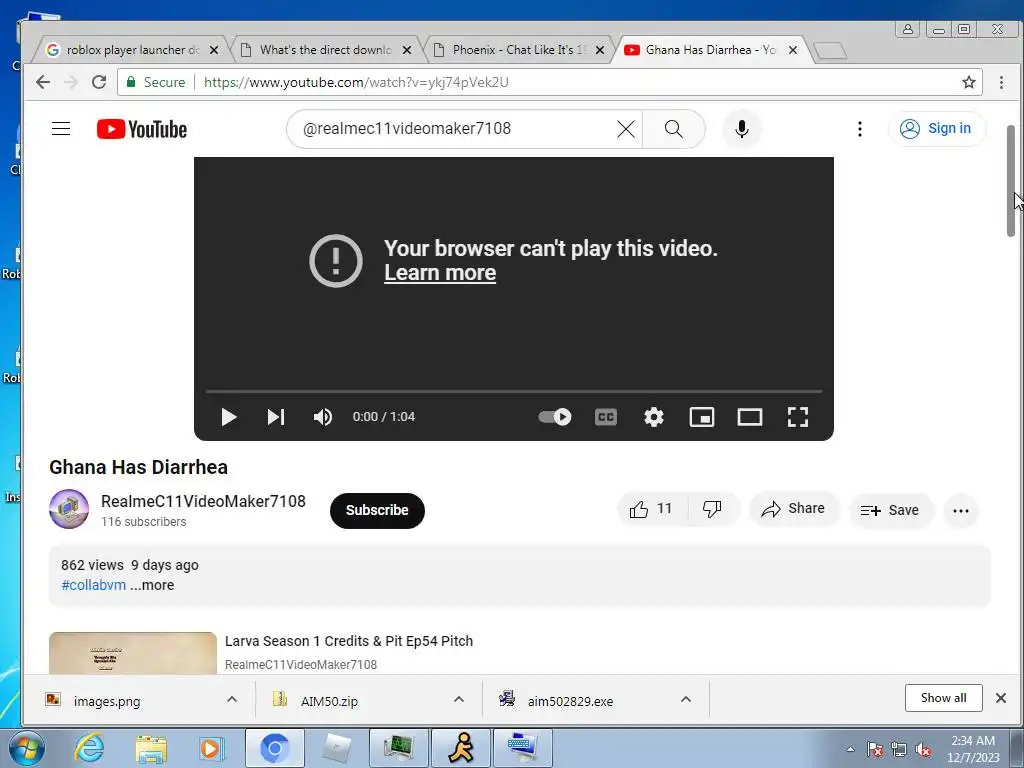The width and height of the screenshot is (1024, 768).
Task: Click the #collabvm hashtag
Action: (93, 585)
